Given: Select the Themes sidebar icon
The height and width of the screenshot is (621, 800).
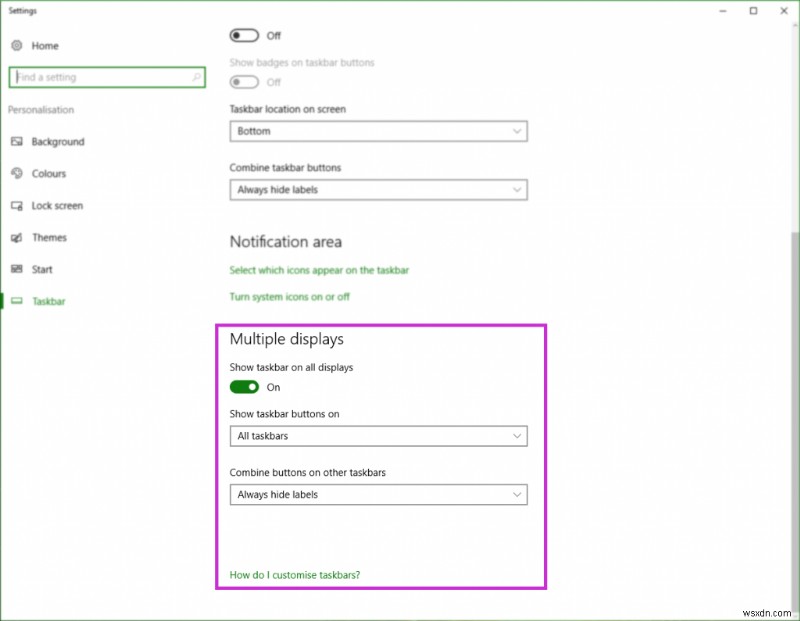Looking at the screenshot, I should tap(16, 237).
